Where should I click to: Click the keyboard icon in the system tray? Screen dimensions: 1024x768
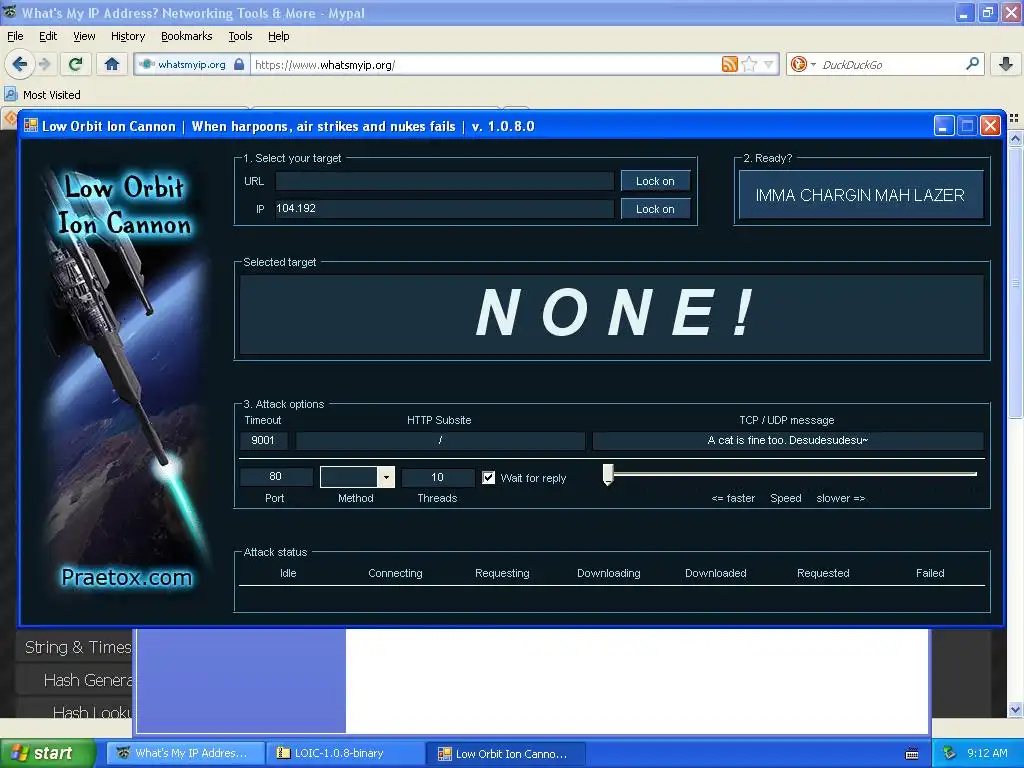(x=912, y=754)
